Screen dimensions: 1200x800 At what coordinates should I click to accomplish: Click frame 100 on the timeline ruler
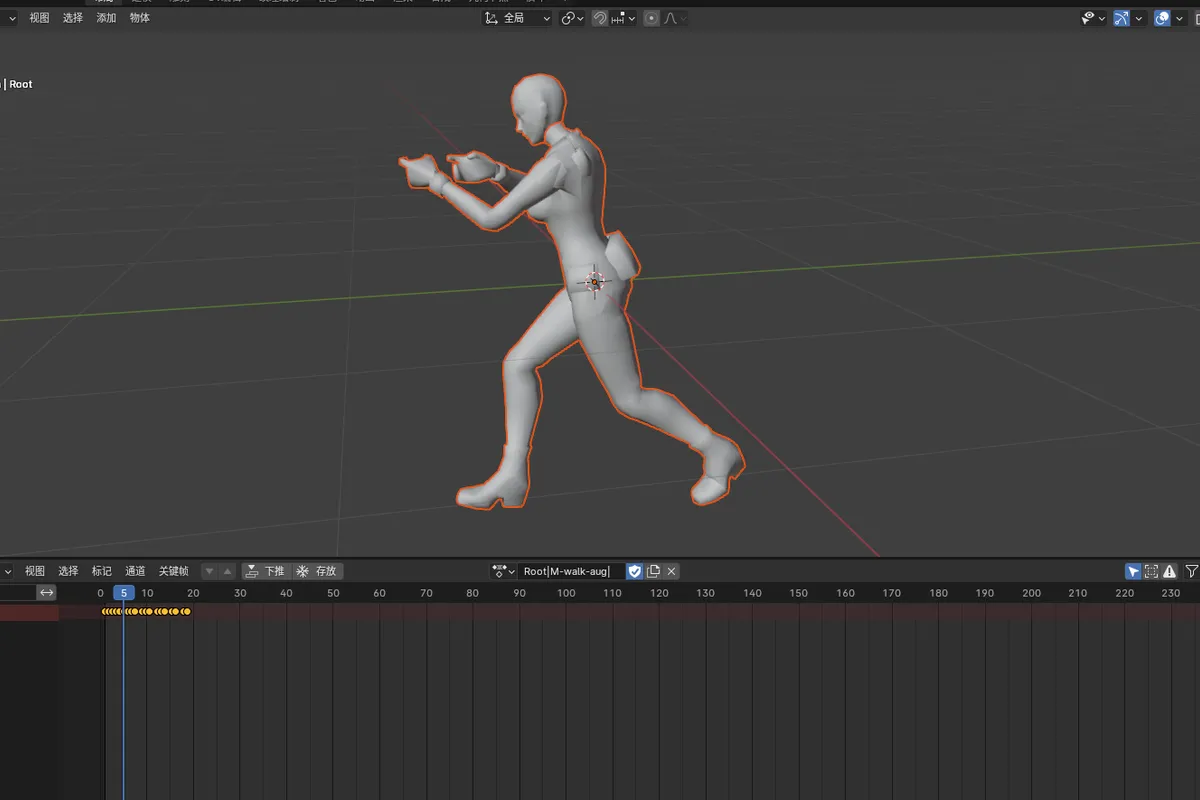pyautogui.click(x=566, y=593)
